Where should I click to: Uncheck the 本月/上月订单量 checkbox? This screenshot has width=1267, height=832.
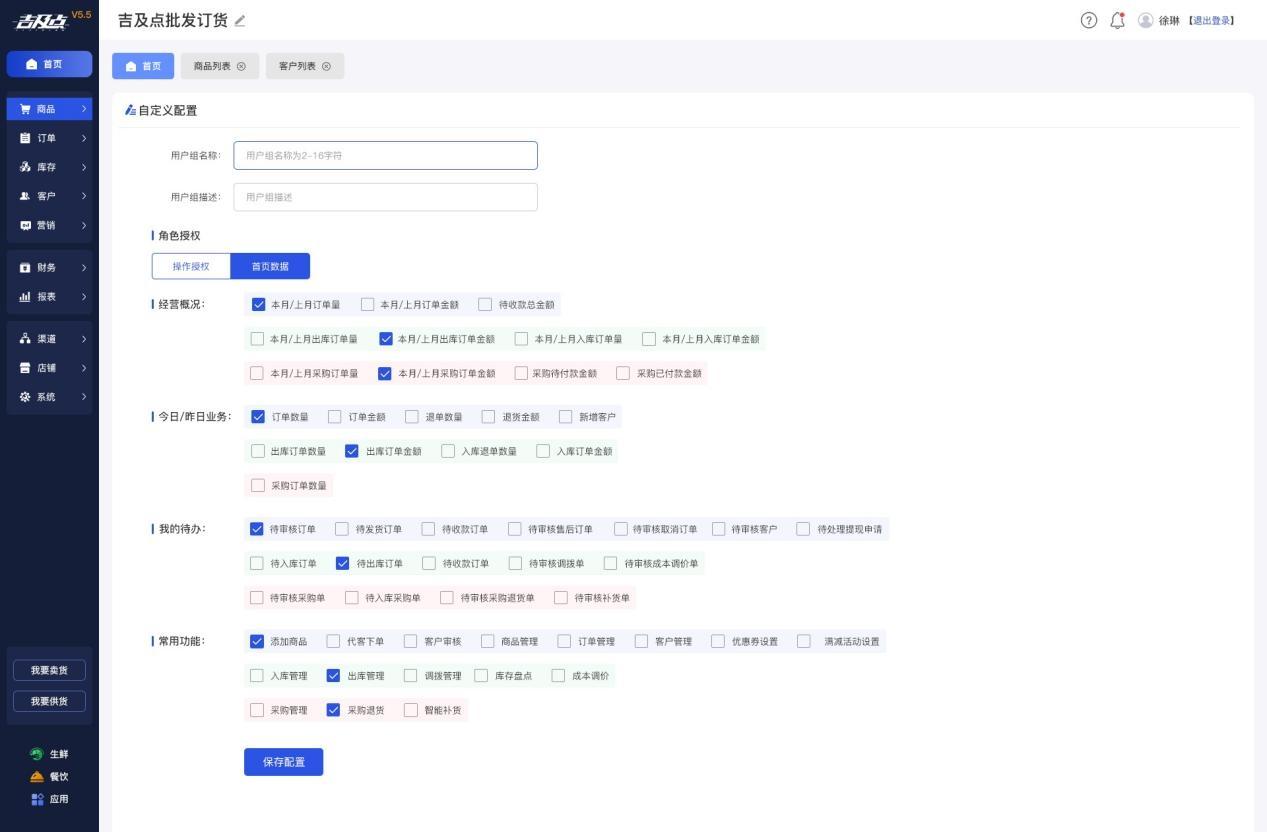pos(259,305)
